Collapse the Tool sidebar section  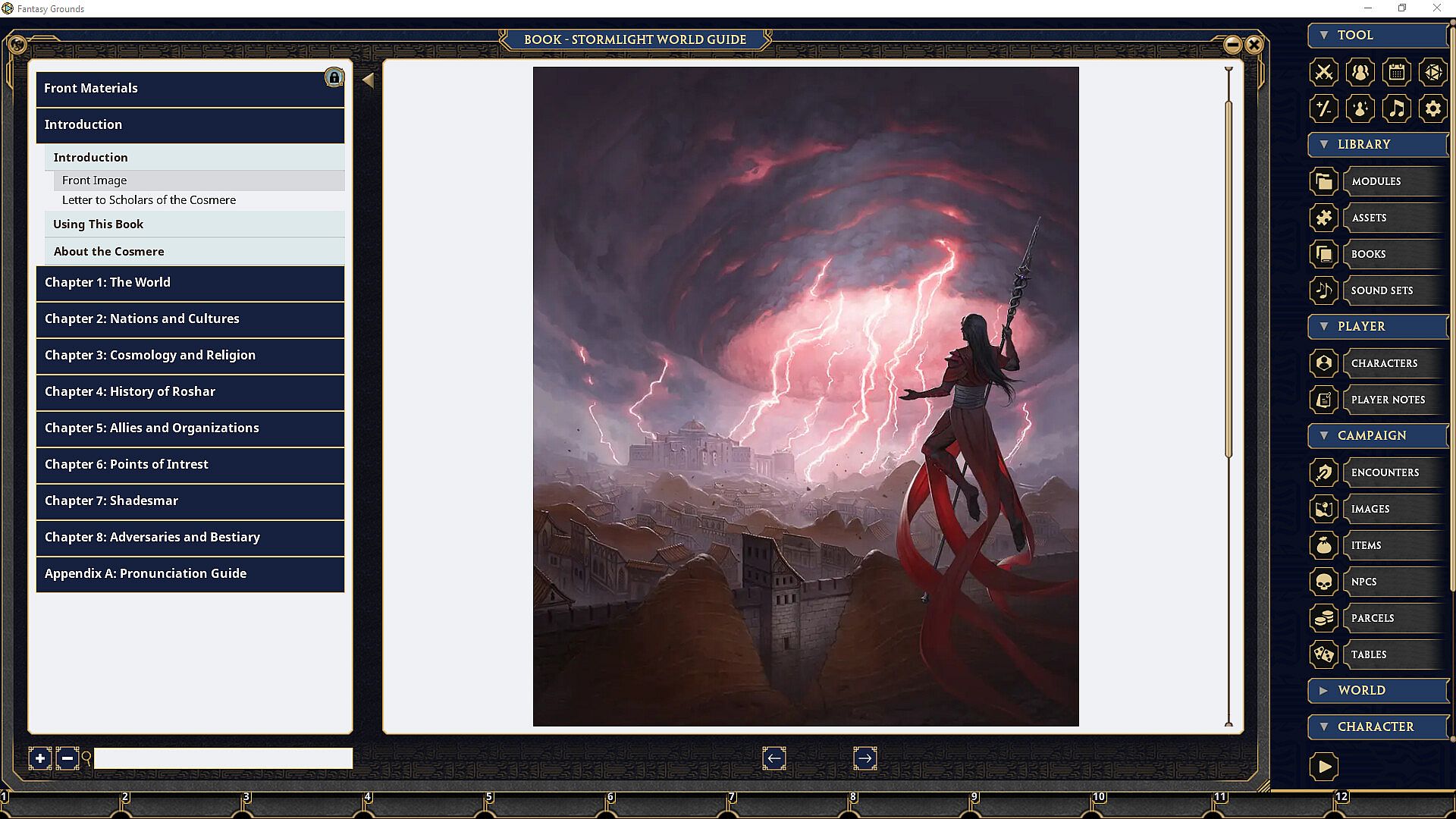click(x=1324, y=35)
